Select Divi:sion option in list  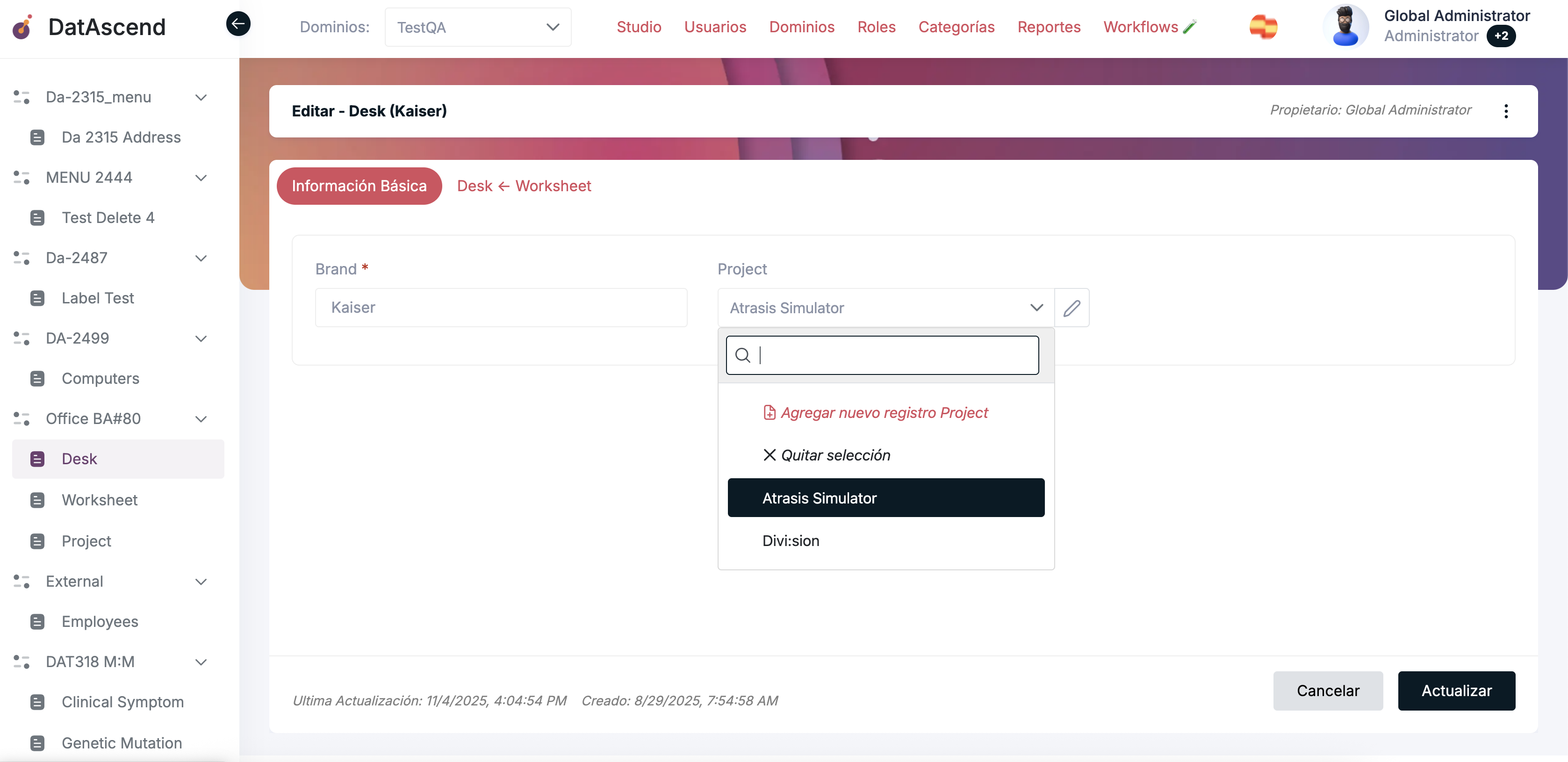tap(791, 540)
